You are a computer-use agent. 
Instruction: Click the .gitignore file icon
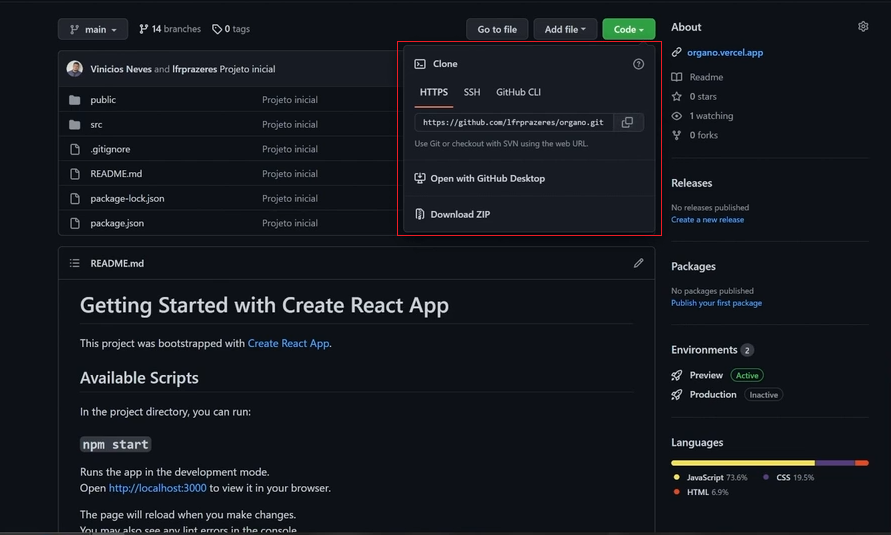coord(74,149)
